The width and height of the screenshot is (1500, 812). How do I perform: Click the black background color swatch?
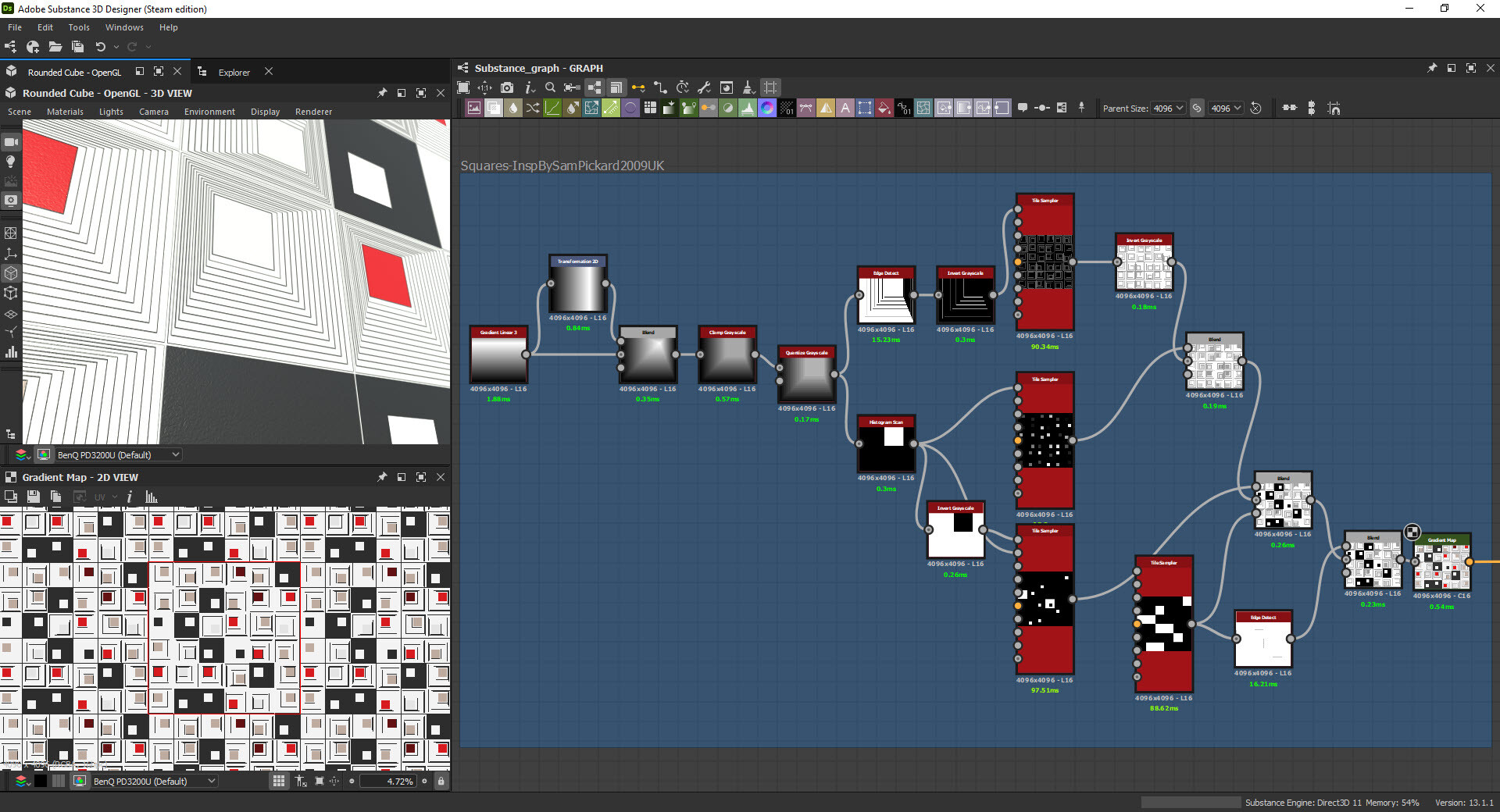(41, 781)
